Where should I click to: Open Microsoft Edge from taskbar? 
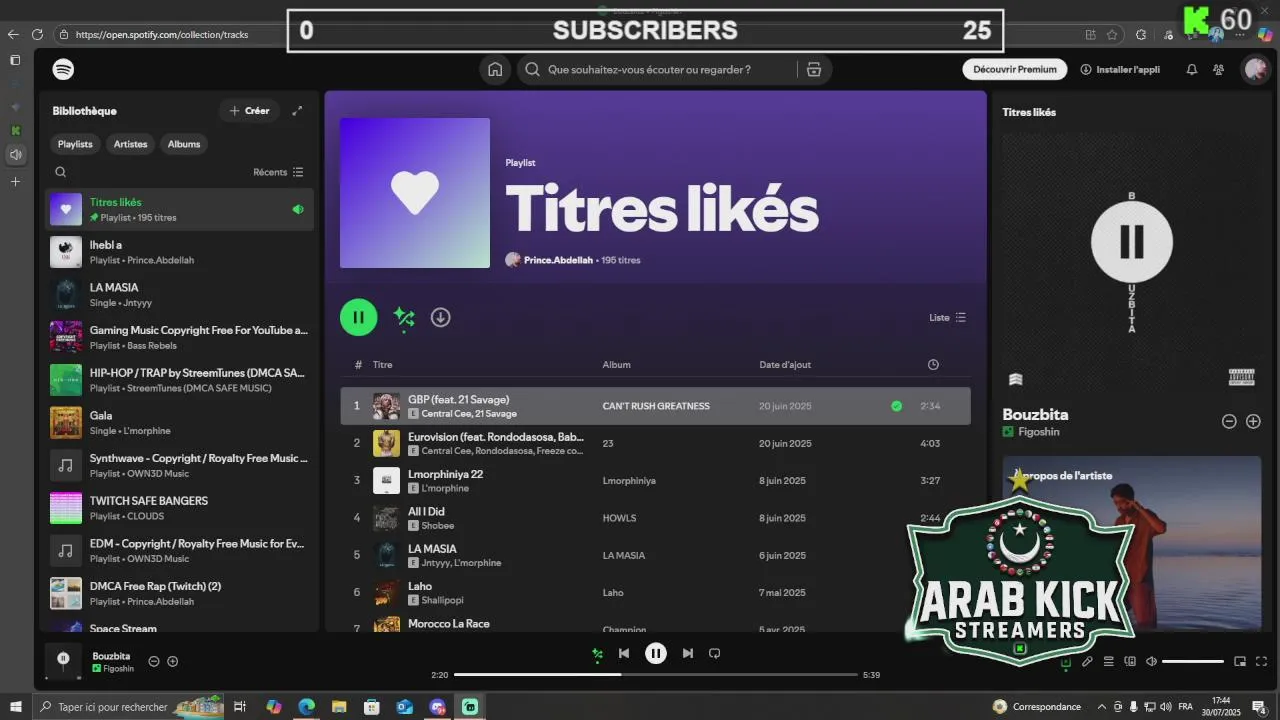[306, 707]
